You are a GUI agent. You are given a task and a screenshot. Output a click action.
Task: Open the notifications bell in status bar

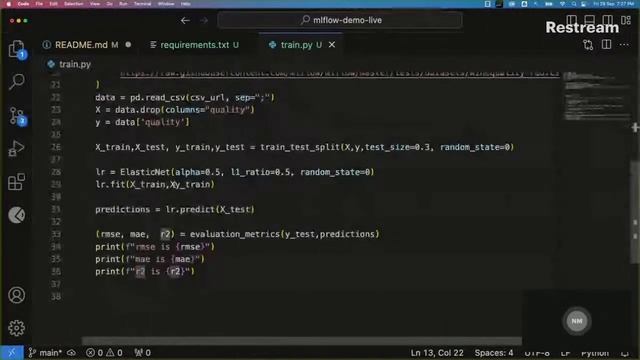tap(624, 353)
